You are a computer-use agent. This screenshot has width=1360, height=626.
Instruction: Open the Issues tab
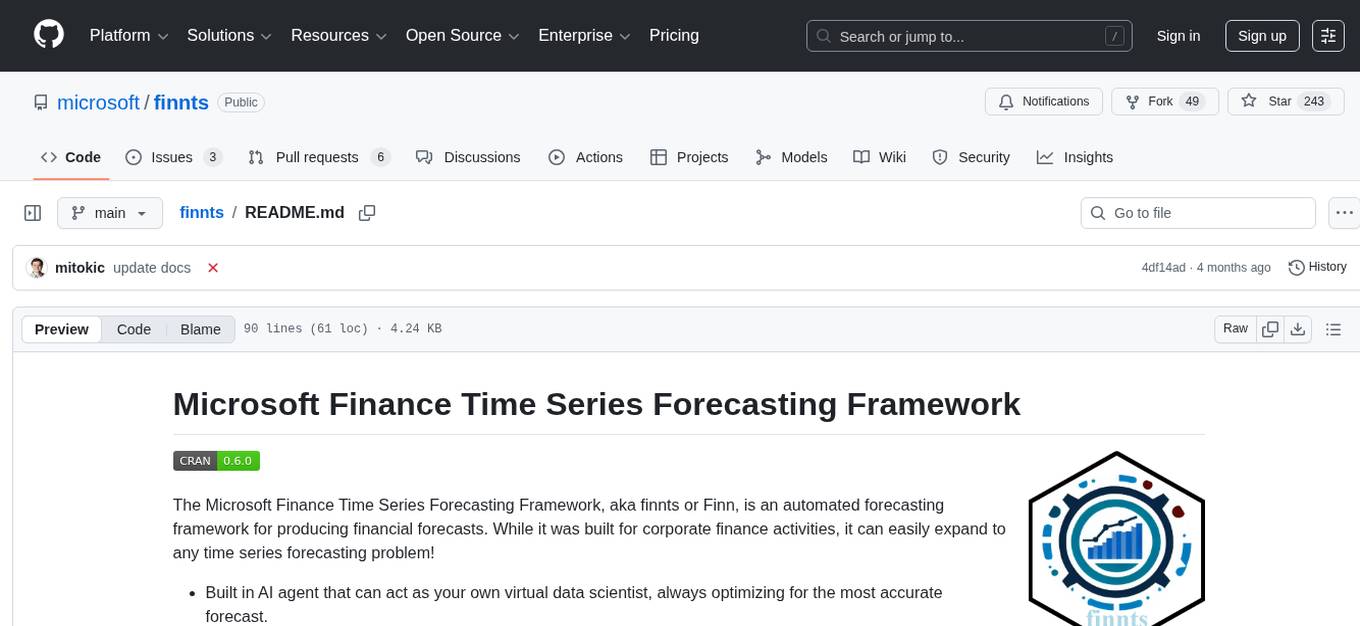[173, 157]
